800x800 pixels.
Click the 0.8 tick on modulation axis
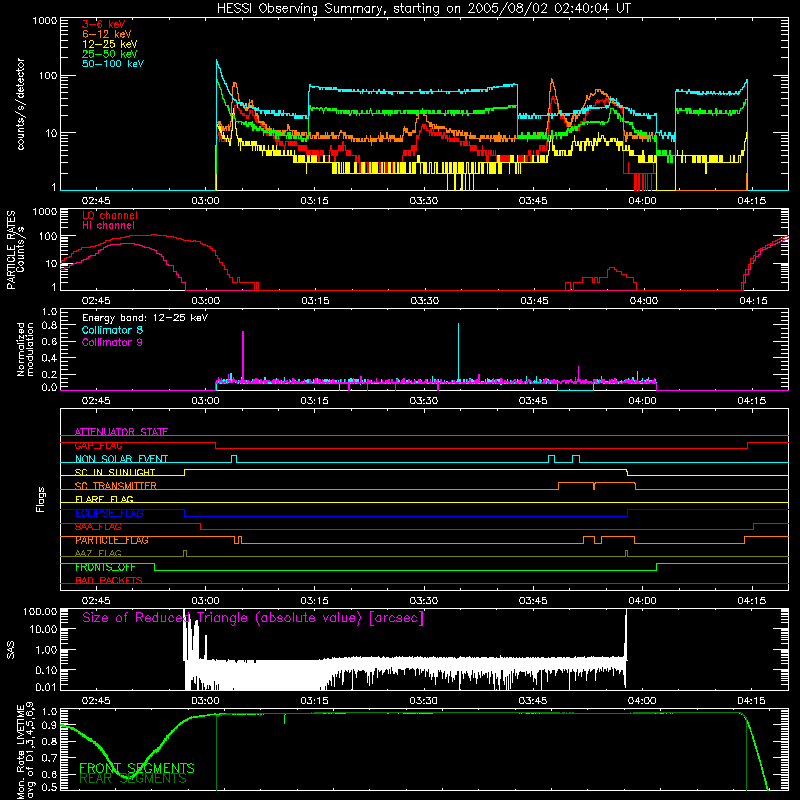49,325
